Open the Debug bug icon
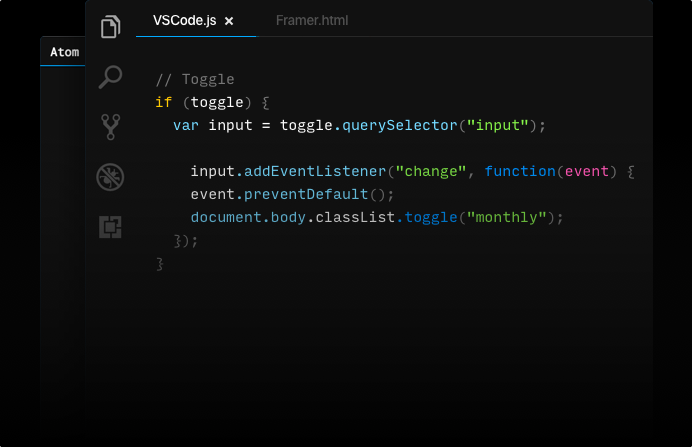Screen dimensions: 692x447 click(x=110, y=177)
